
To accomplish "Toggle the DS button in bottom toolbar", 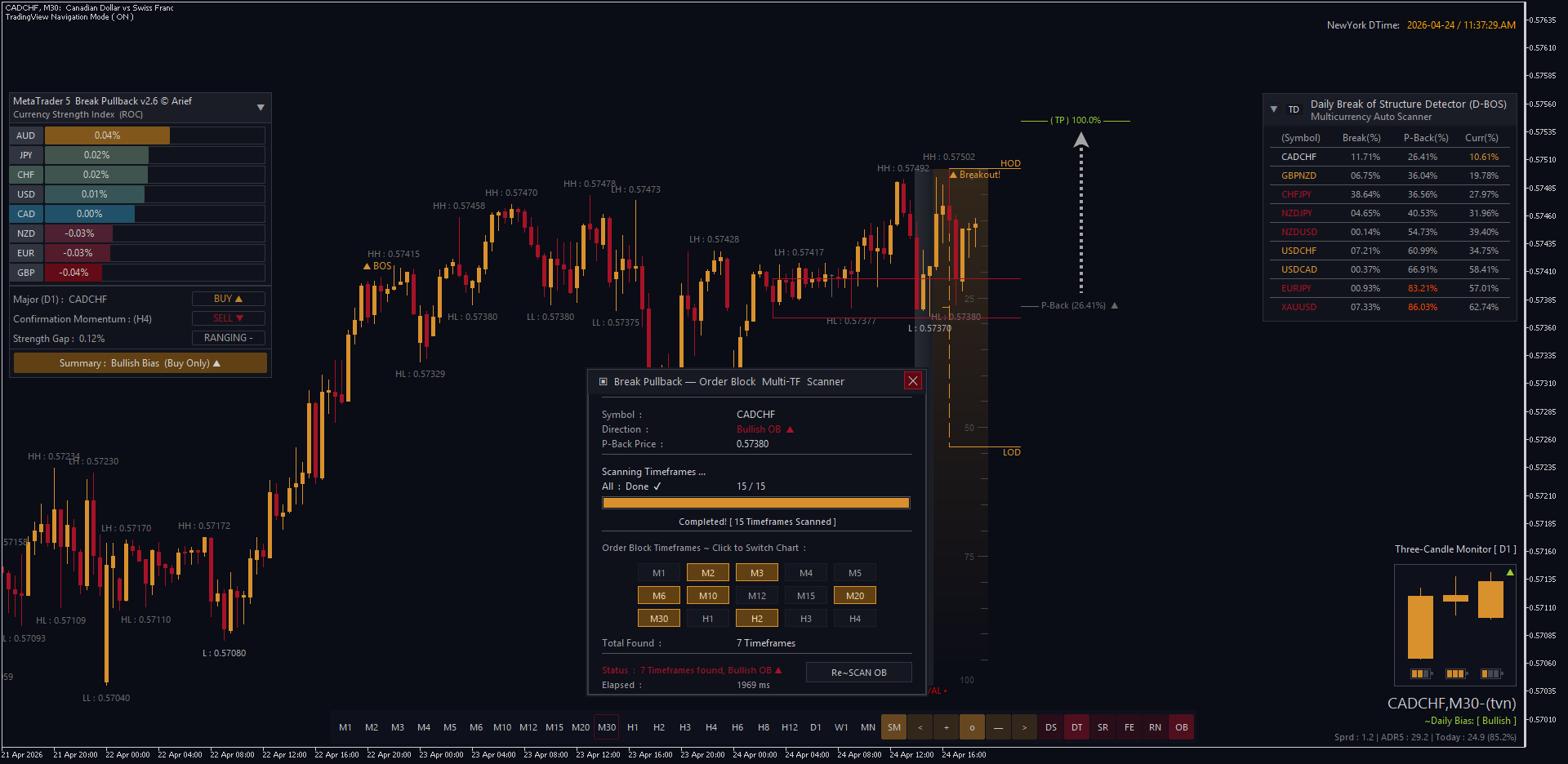I will pos(1051,727).
